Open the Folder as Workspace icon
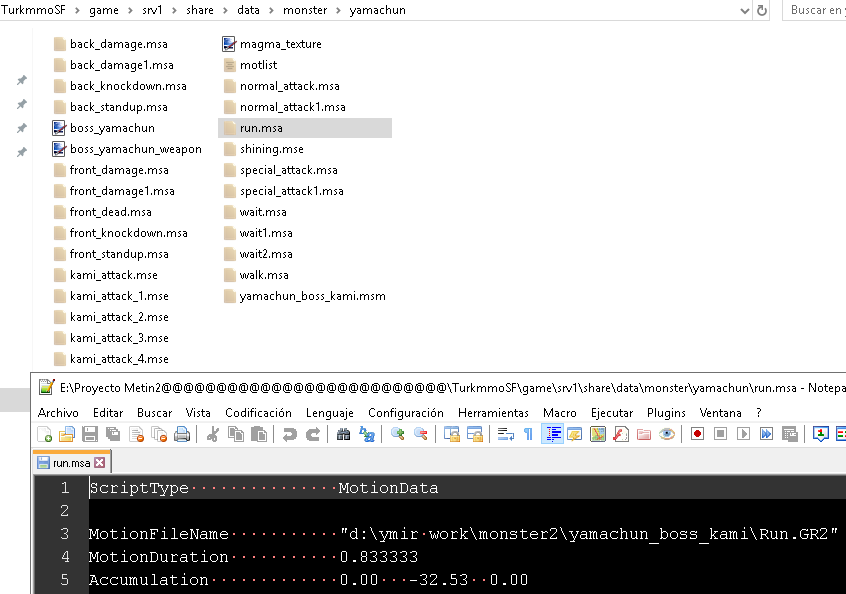The image size is (846, 594). (644, 434)
